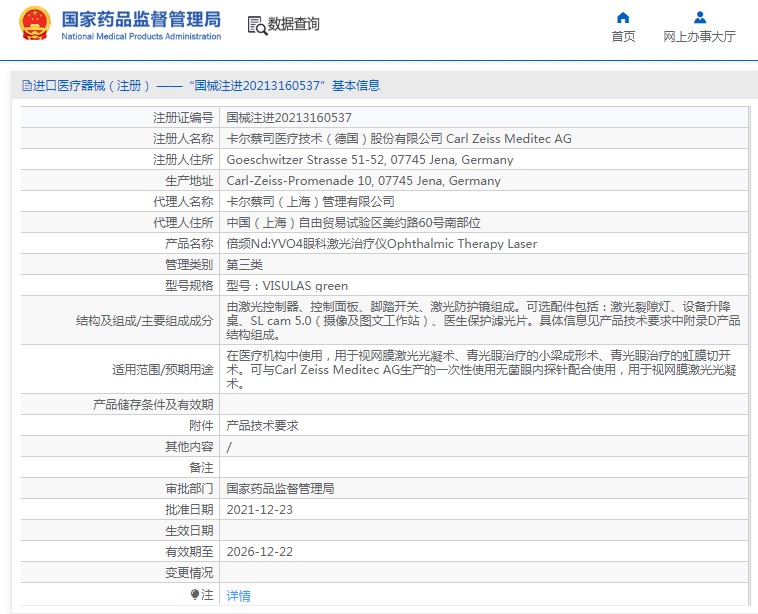
Task: Go to 首页 text link
Action: click(623, 37)
